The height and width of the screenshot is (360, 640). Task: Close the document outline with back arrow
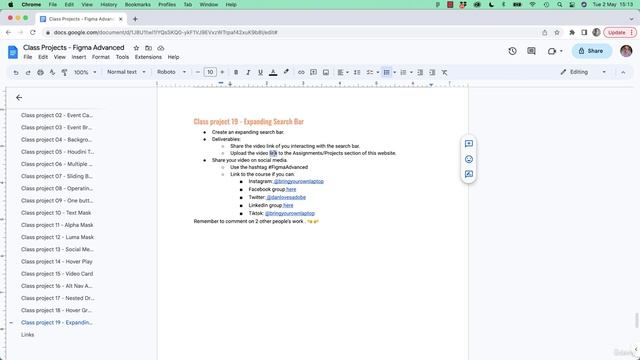(19, 98)
